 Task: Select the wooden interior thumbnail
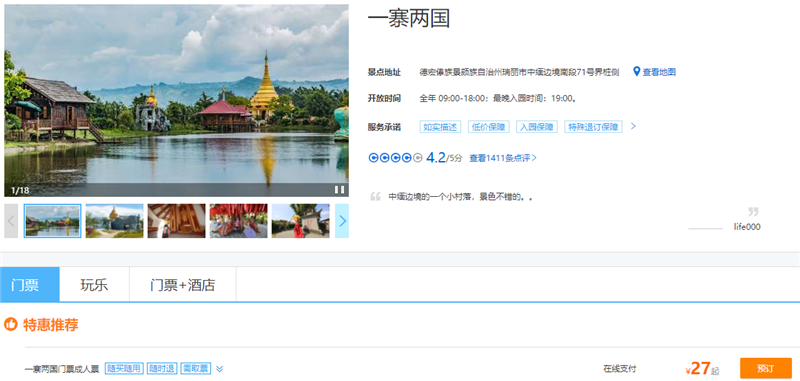click(177, 221)
